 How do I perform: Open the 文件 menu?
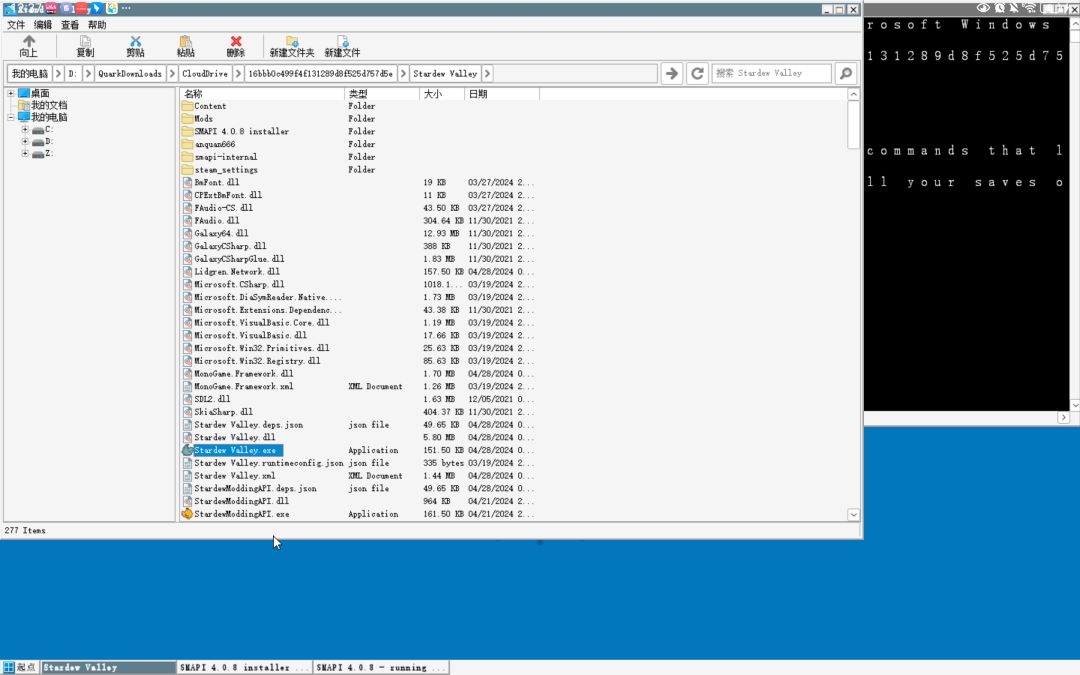pyautogui.click(x=16, y=25)
